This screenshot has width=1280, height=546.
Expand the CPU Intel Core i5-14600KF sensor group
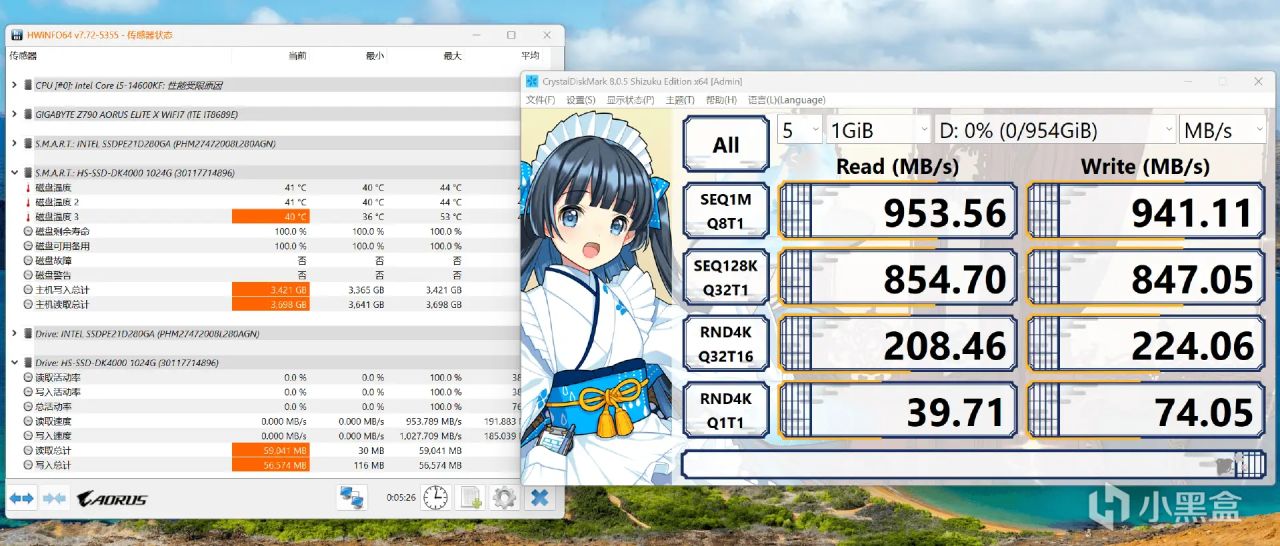14,85
